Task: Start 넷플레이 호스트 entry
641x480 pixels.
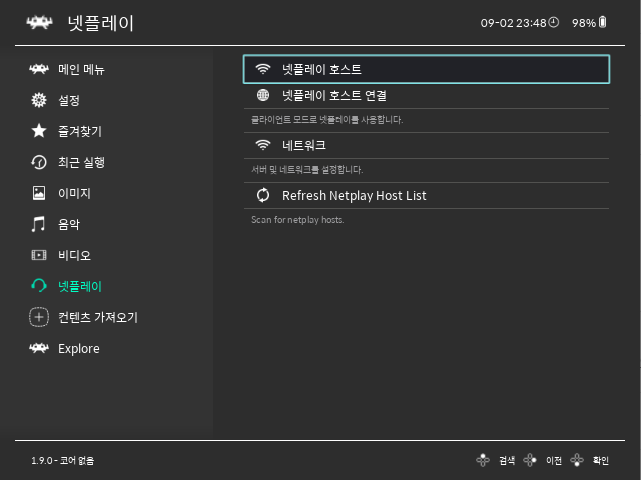Action: point(426,69)
